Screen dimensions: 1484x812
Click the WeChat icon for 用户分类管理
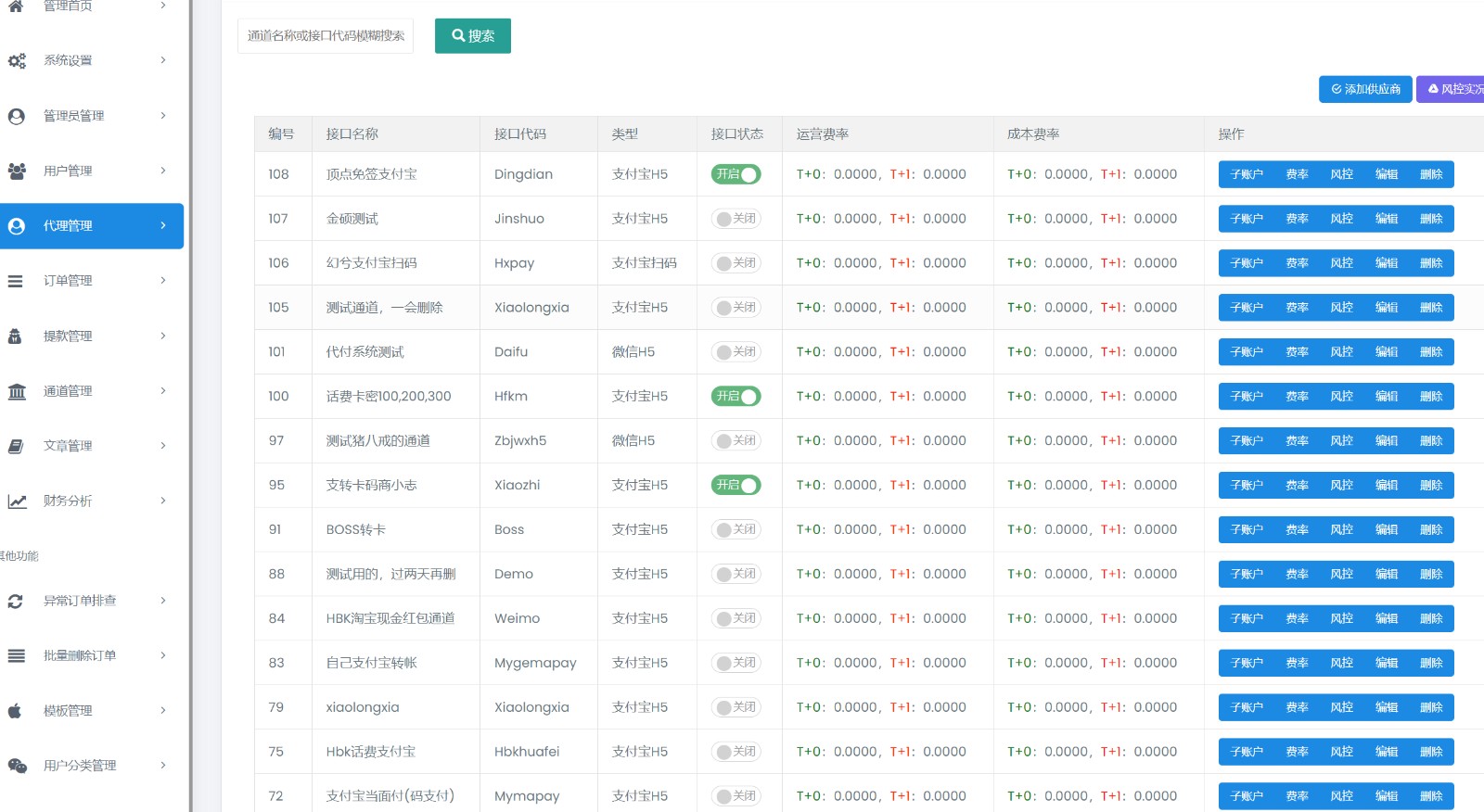(x=17, y=766)
